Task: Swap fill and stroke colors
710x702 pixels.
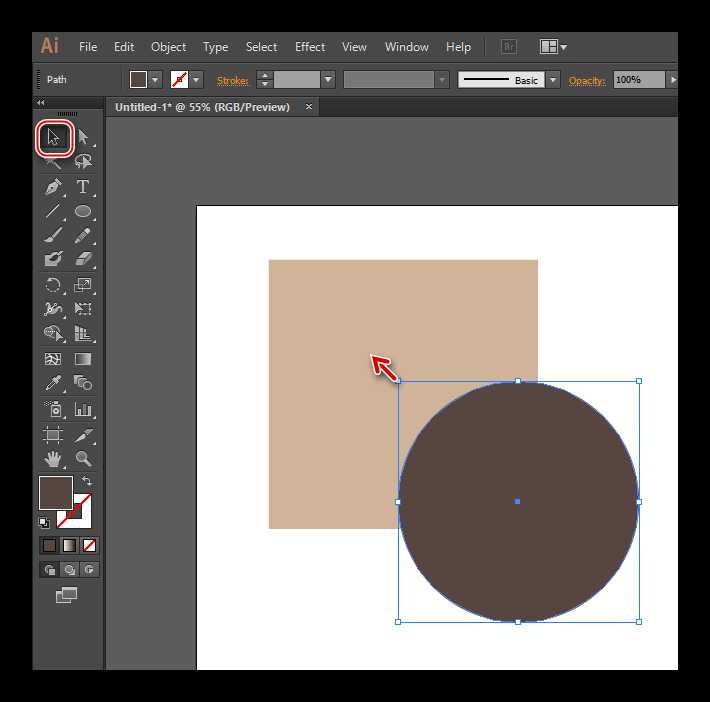Action: (86, 481)
